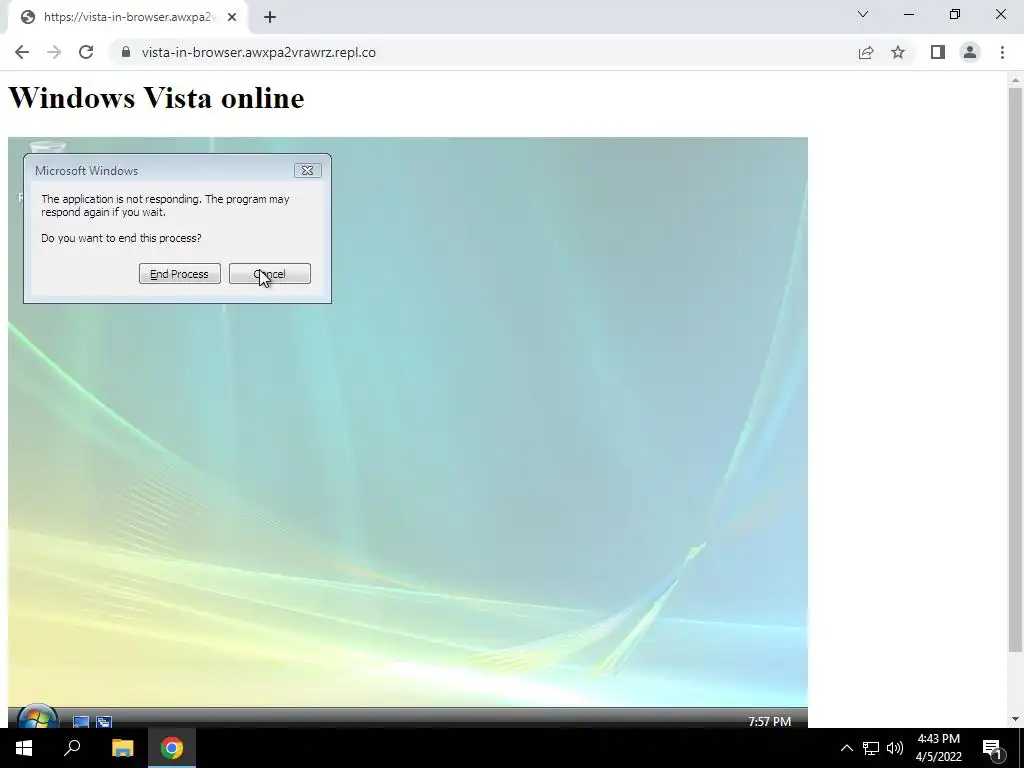Click the Vista Start orb

[x=37, y=716]
